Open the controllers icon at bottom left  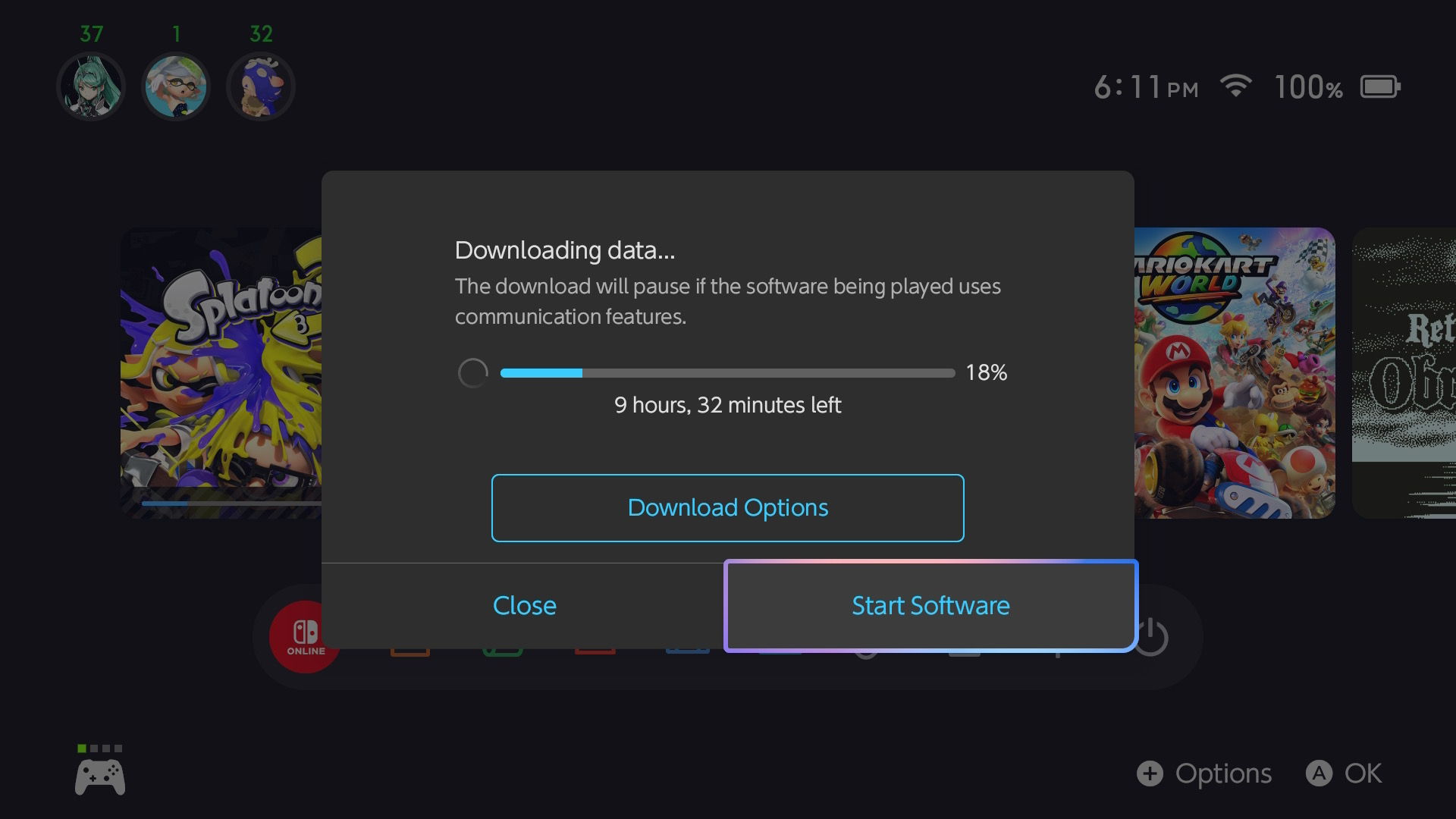pyautogui.click(x=100, y=777)
